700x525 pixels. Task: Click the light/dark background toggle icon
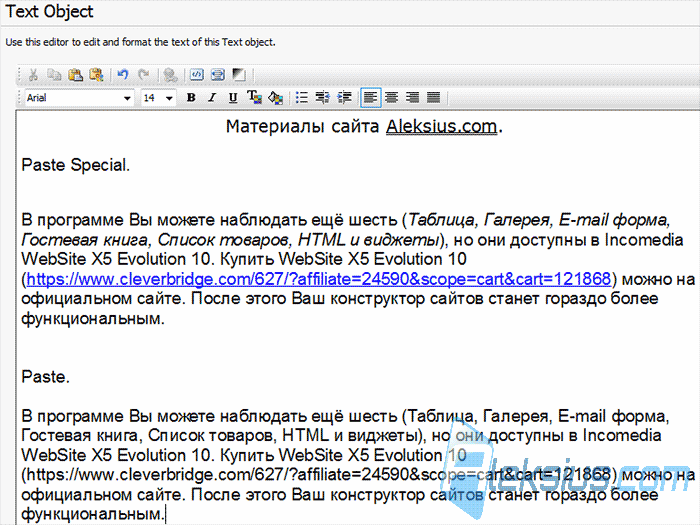point(239,75)
